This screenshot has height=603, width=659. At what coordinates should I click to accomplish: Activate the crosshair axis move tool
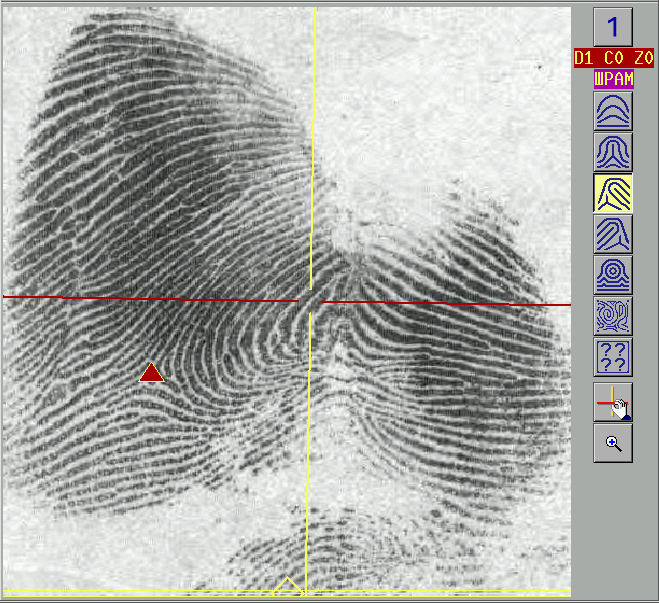[613, 402]
